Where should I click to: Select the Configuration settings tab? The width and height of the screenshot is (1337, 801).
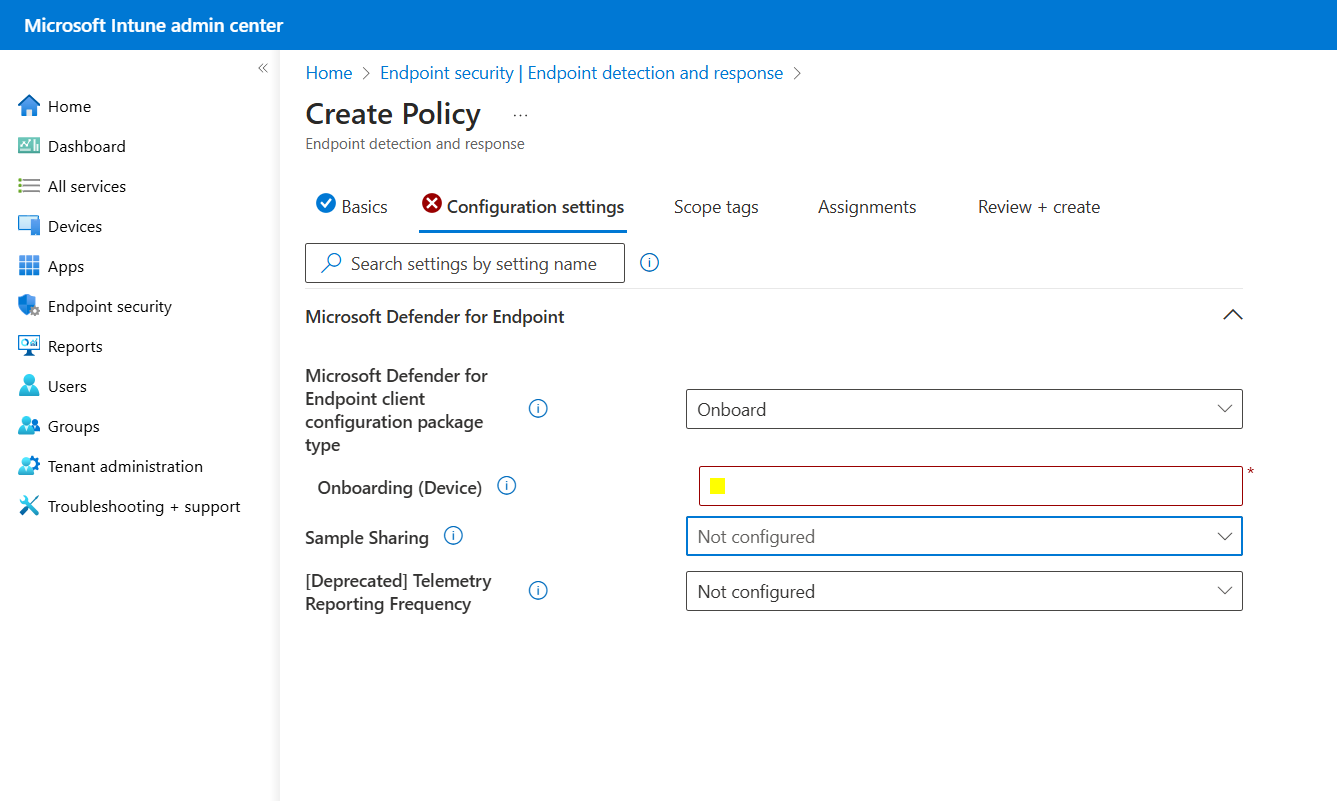coord(523,207)
